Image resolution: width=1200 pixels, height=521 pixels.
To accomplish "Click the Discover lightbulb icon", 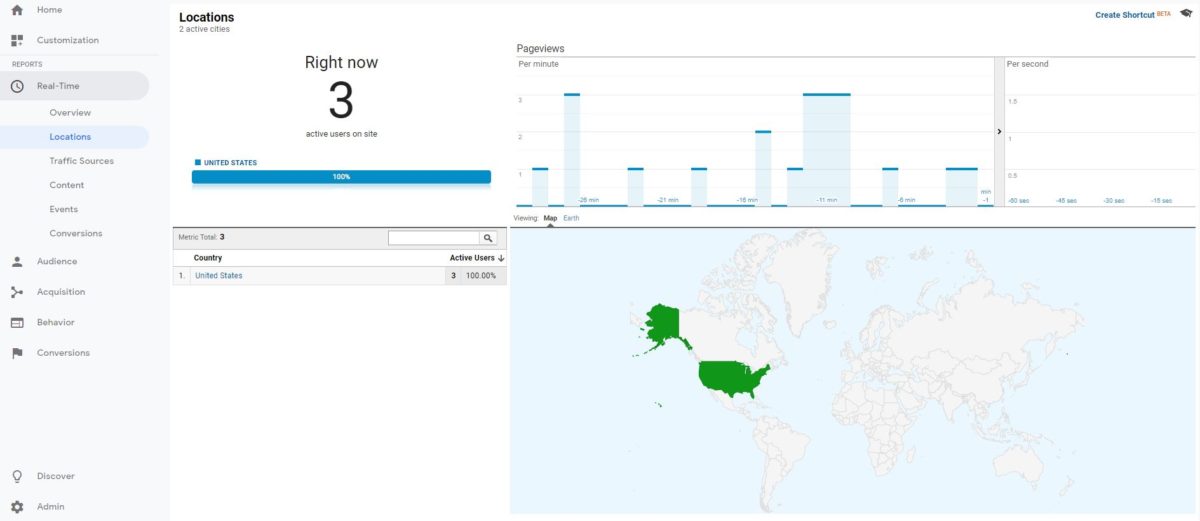I will pyautogui.click(x=17, y=477).
